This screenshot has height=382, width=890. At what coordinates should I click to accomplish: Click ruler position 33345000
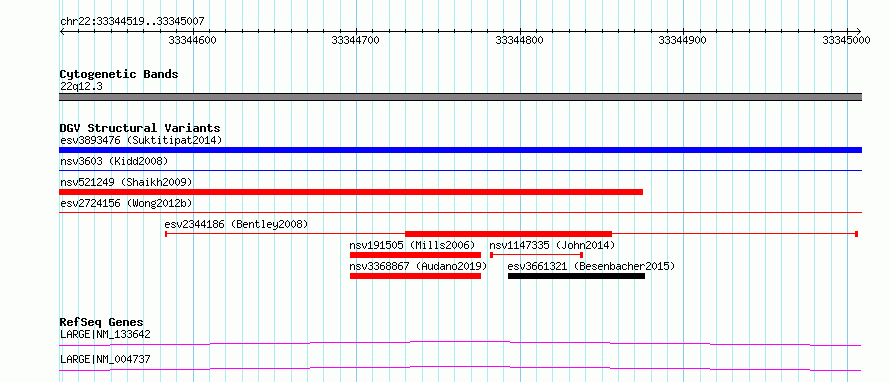tap(846, 40)
